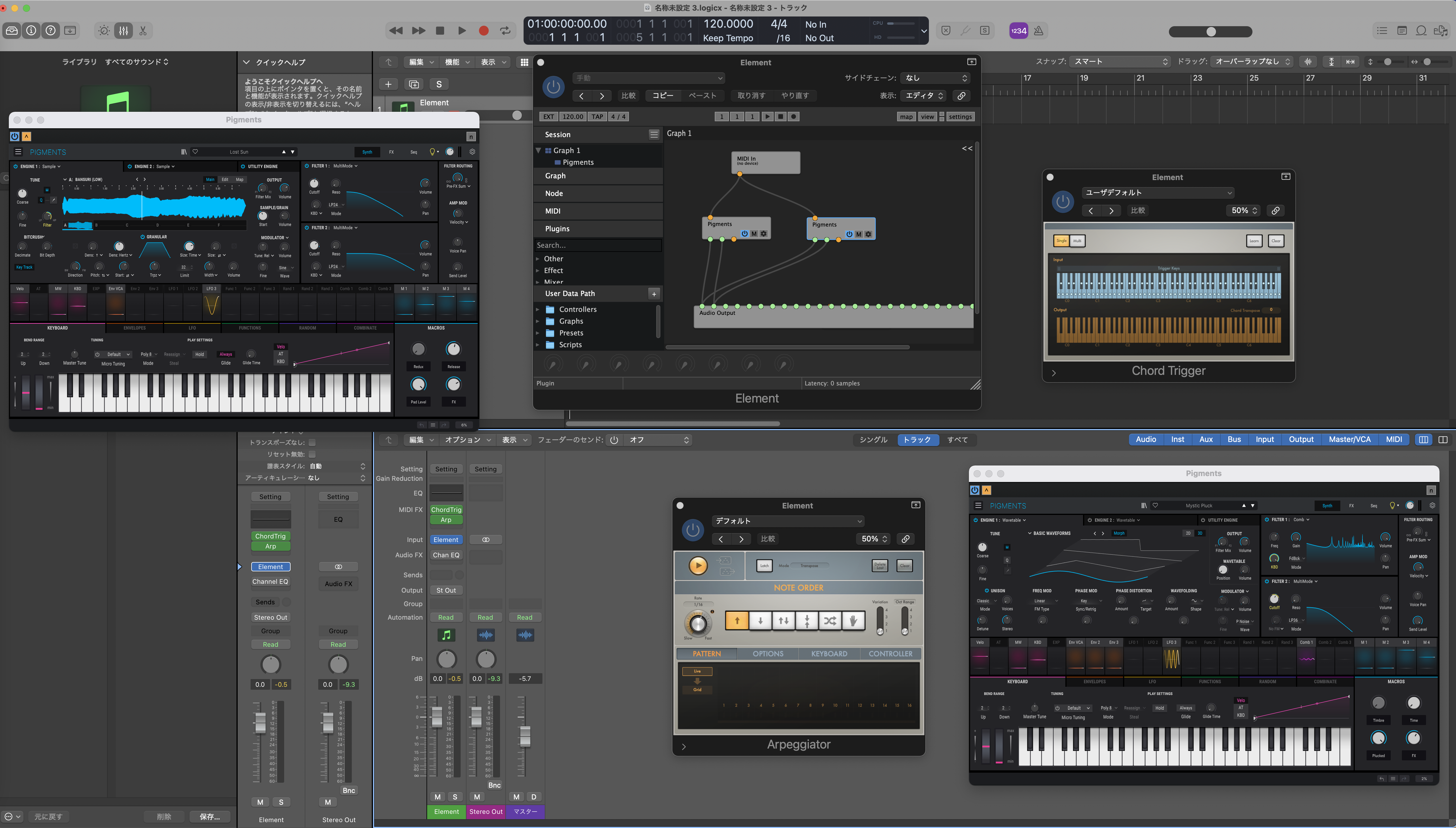Expand the Controllers folder
This screenshot has width=1456, height=828.
pos(538,309)
